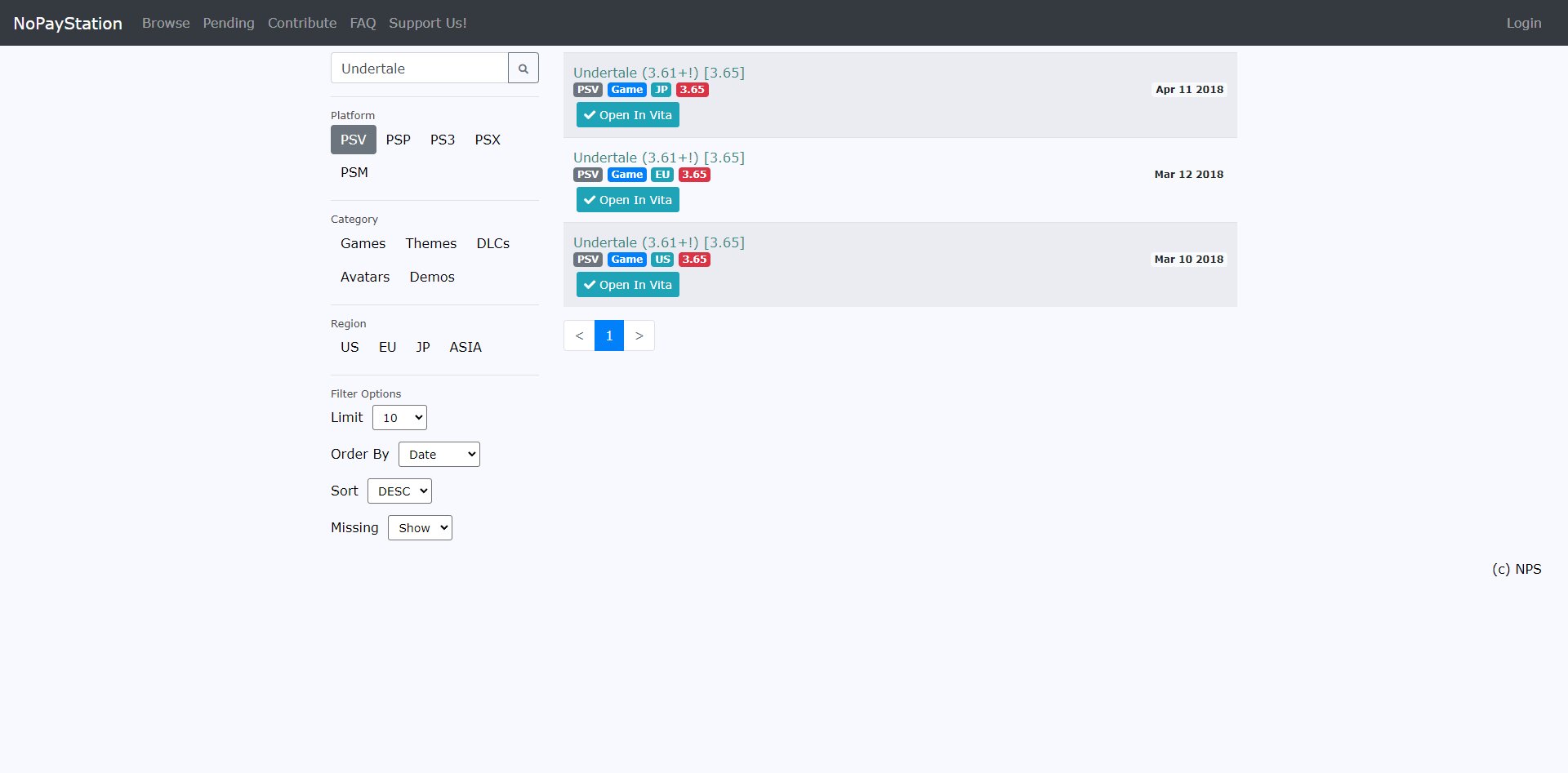
Task: Open the Limit dropdown
Action: coord(399,417)
